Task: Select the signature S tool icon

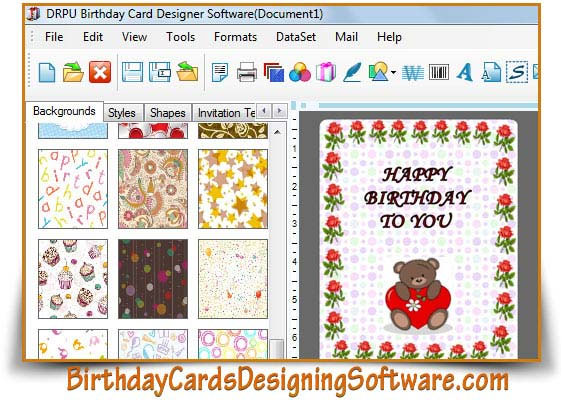Action: point(516,72)
